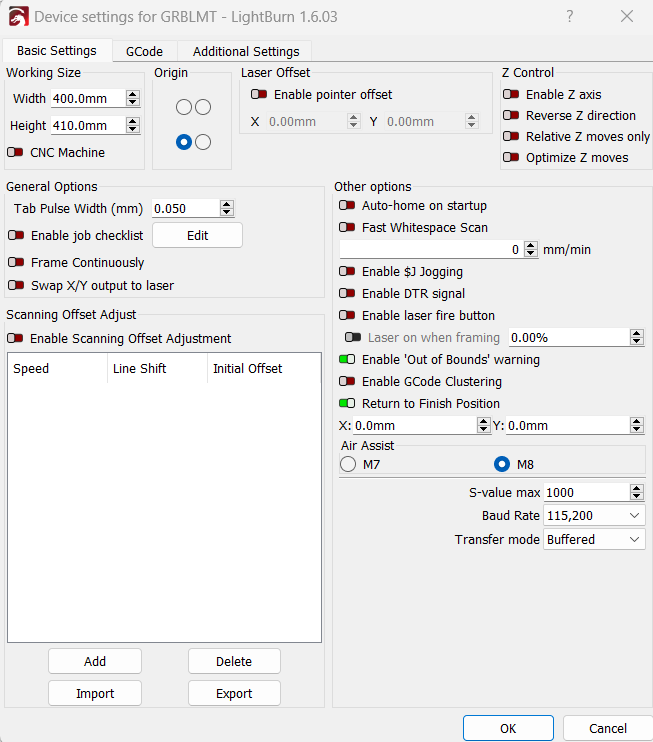
Task: Click the Export button
Action: pyautogui.click(x=234, y=693)
